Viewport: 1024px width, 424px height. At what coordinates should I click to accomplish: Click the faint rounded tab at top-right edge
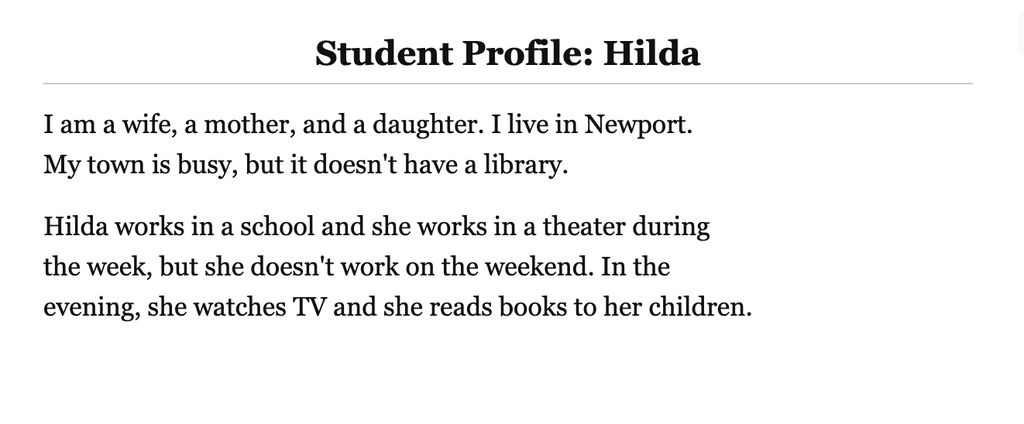(1021, 33)
